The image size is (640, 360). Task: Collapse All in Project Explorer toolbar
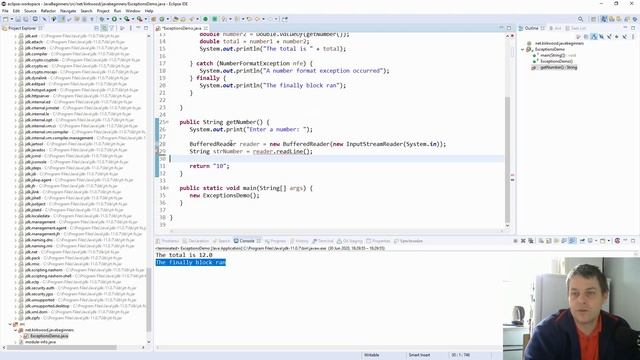96,28
